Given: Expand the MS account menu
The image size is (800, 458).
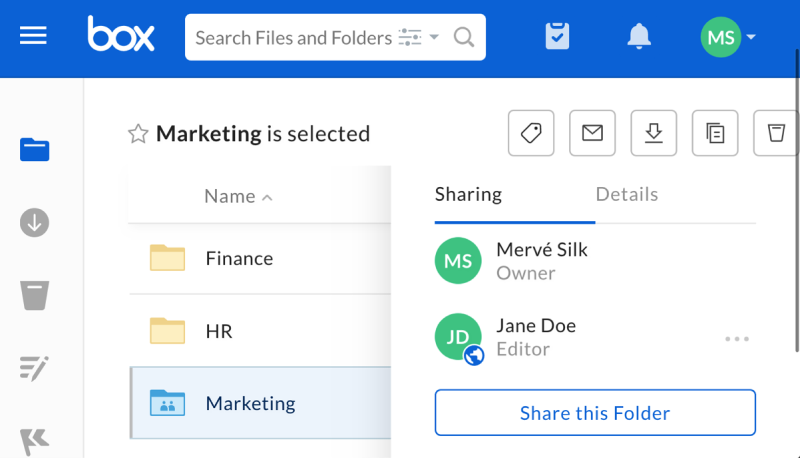Looking at the screenshot, I should click(x=728, y=38).
